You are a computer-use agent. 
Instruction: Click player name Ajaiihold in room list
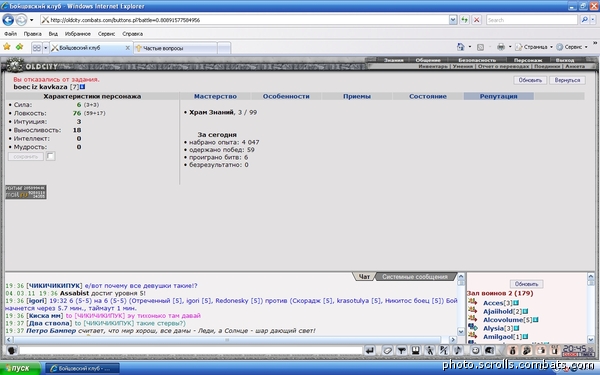(497, 311)
